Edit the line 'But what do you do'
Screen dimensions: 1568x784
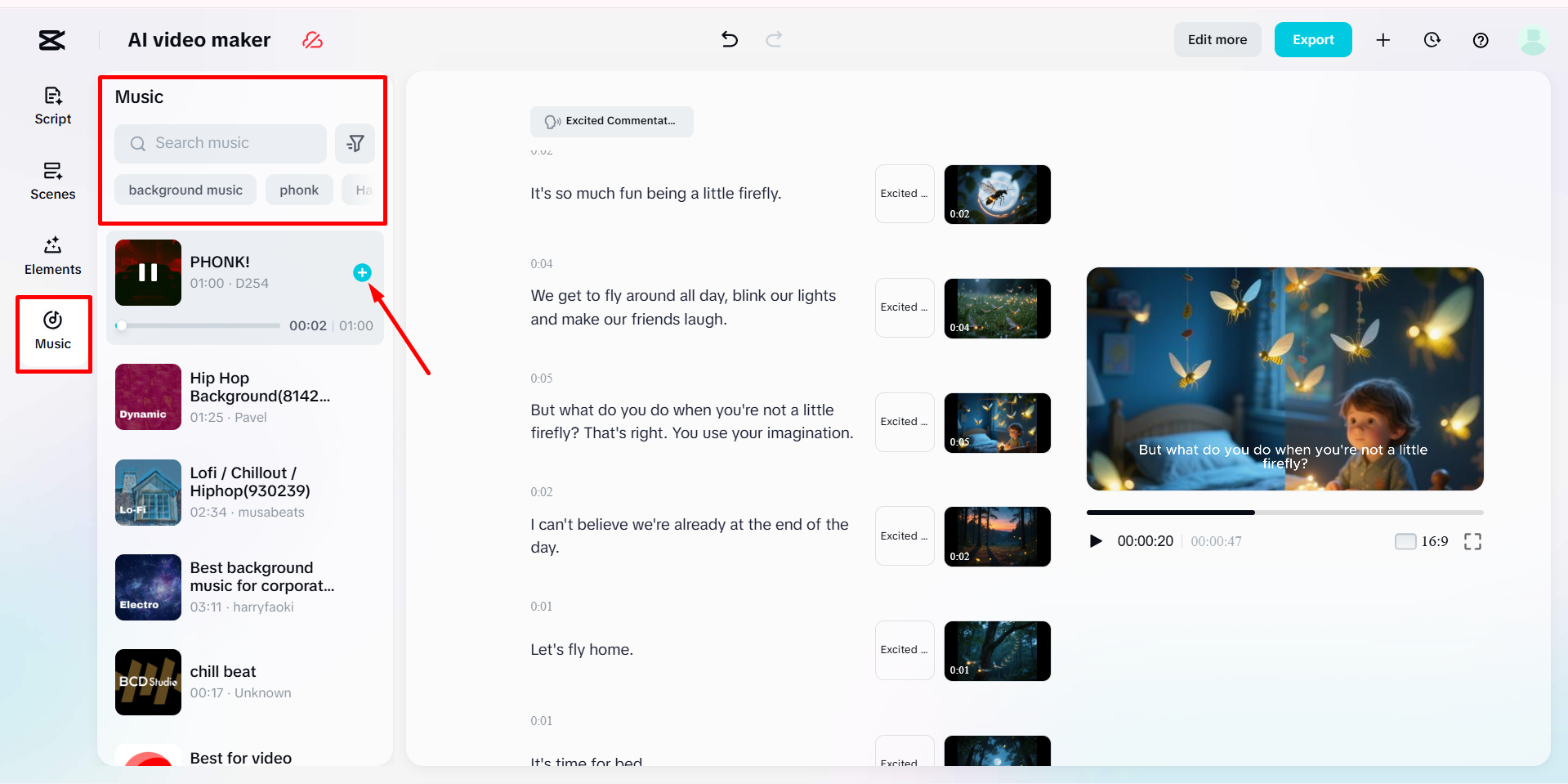click(692, 422)
